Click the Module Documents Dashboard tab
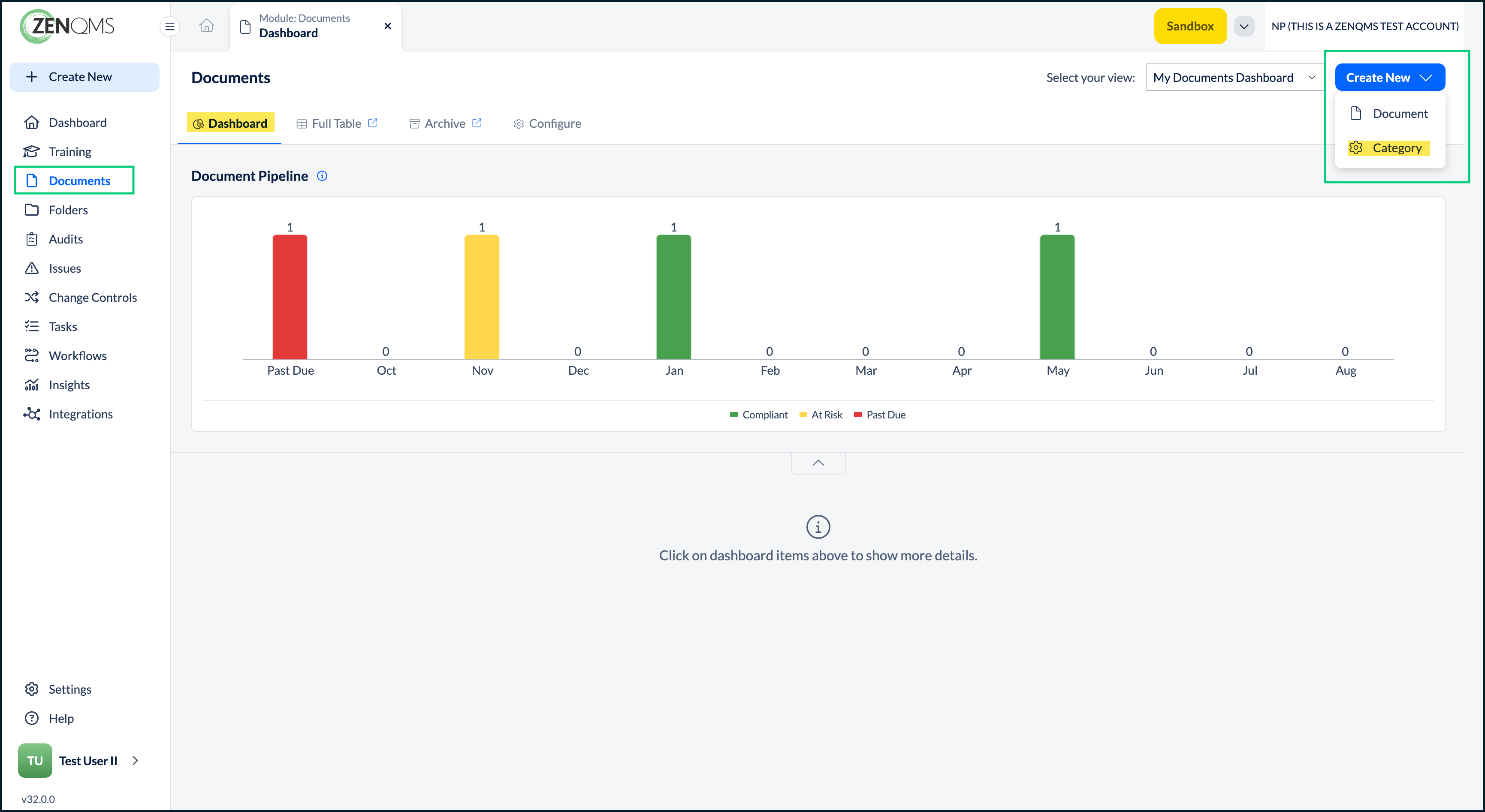 pos(315,26)
